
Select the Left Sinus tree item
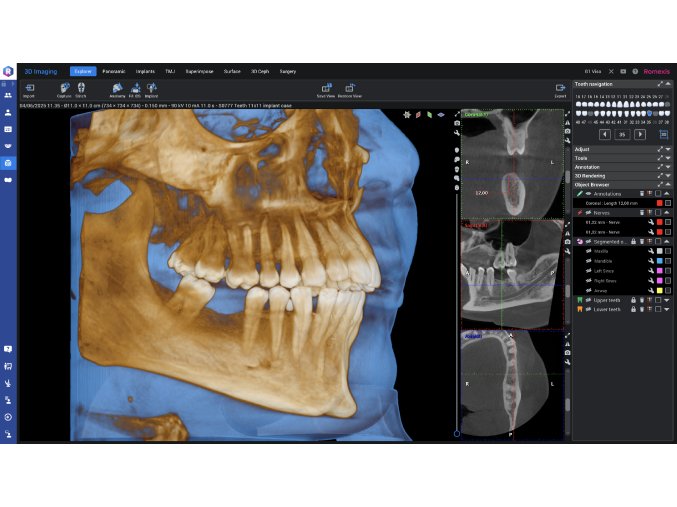coord(604,271)
